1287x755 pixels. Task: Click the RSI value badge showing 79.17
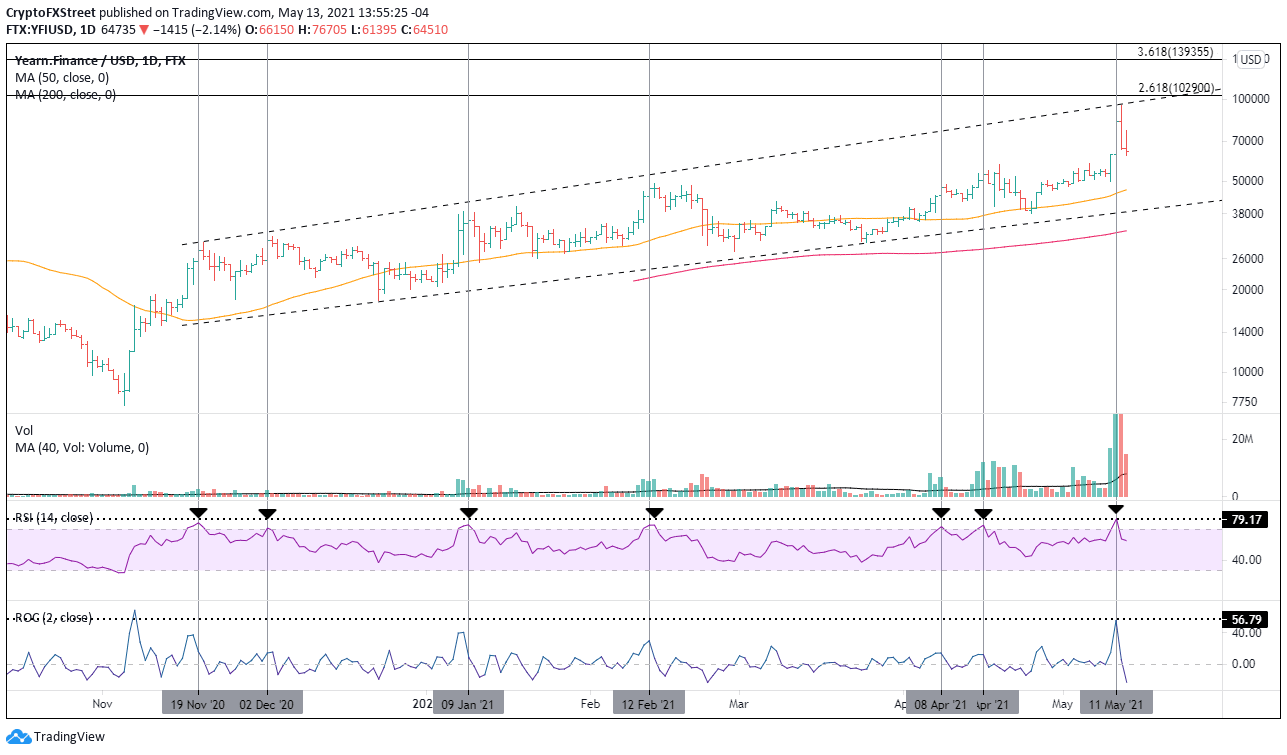coord(1243,519)
